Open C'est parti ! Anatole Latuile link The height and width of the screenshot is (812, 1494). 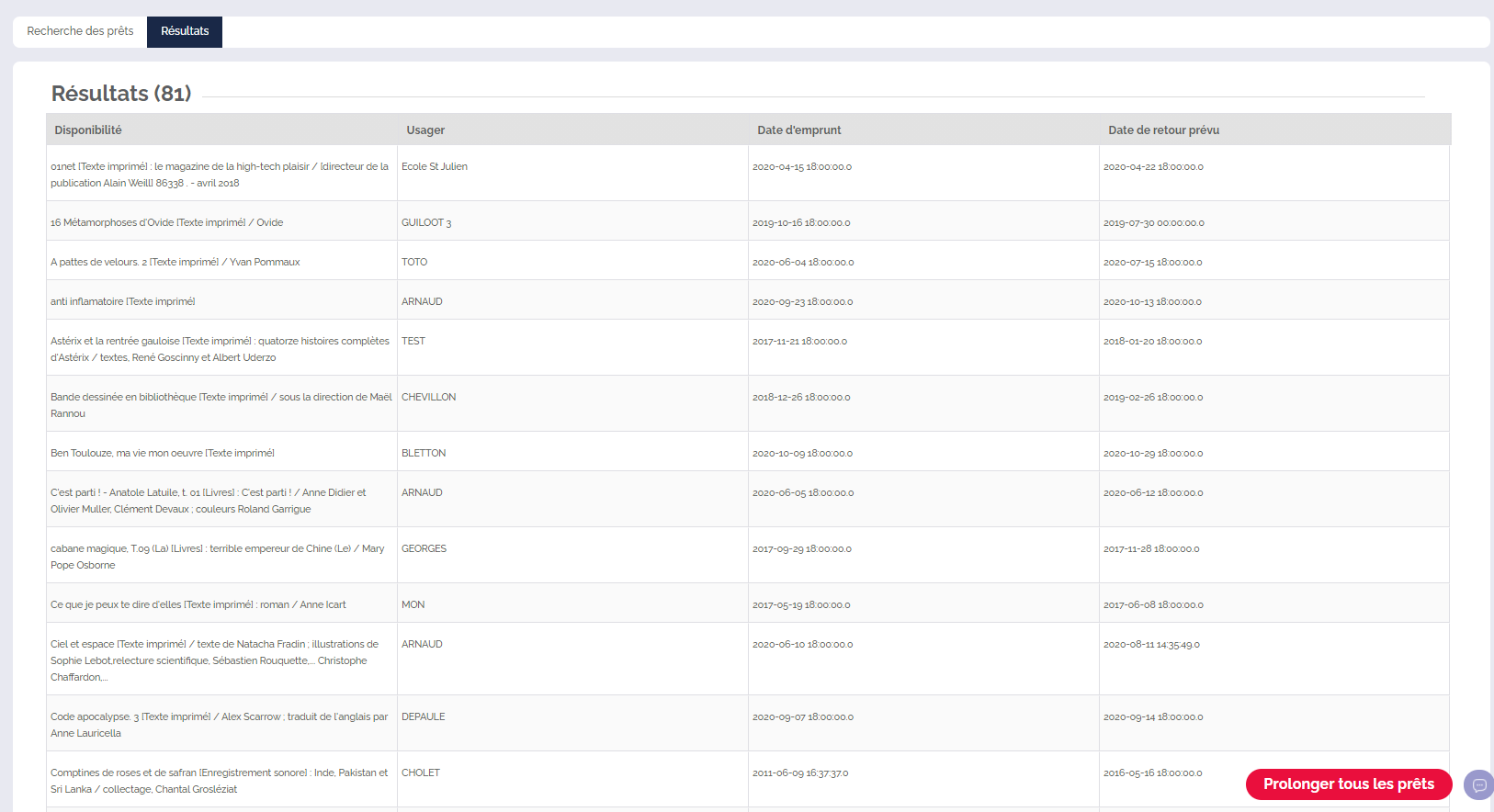pyautogui.click(x=208, y=501)
